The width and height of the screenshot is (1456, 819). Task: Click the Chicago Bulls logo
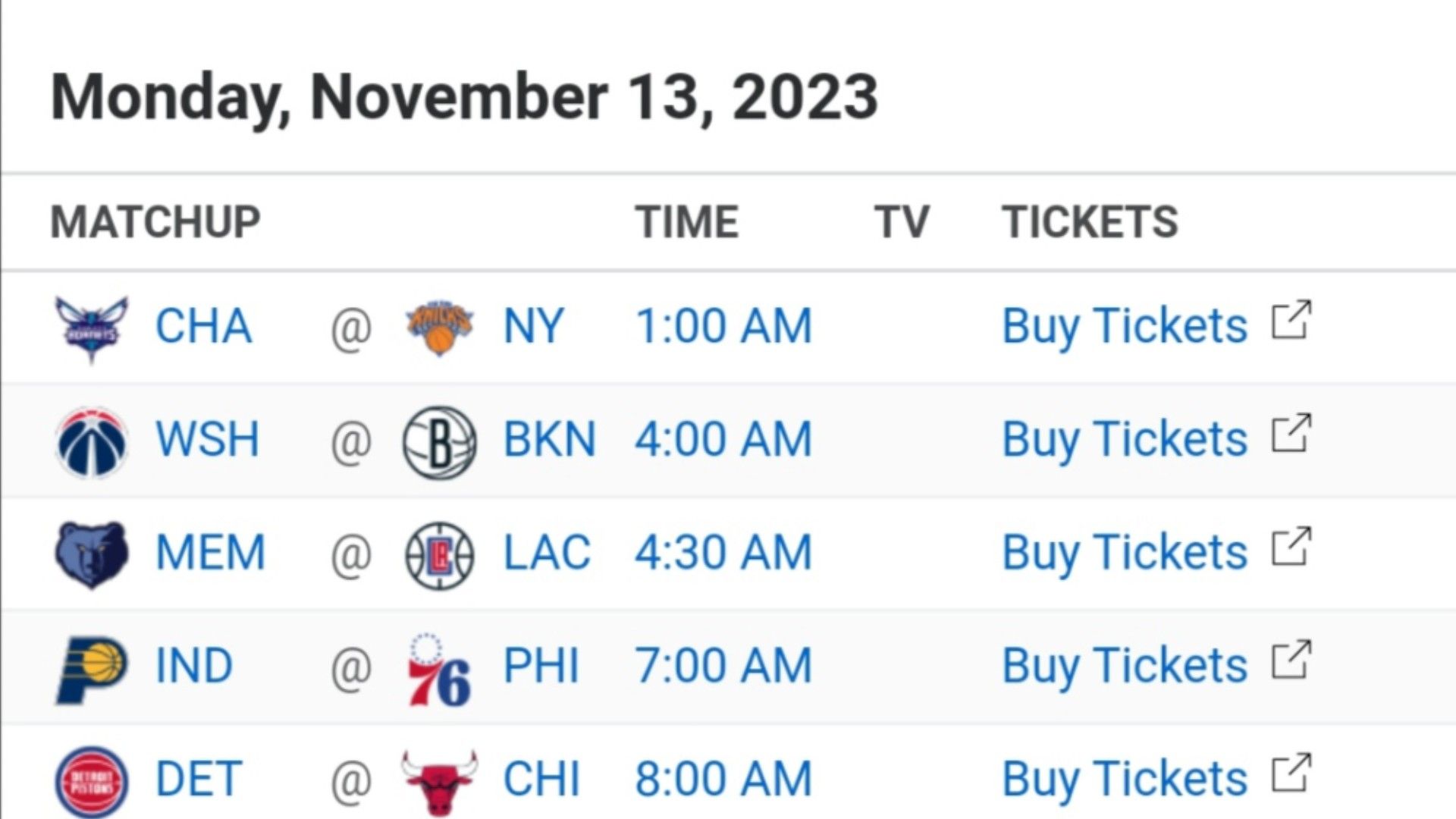click(439, 782)
